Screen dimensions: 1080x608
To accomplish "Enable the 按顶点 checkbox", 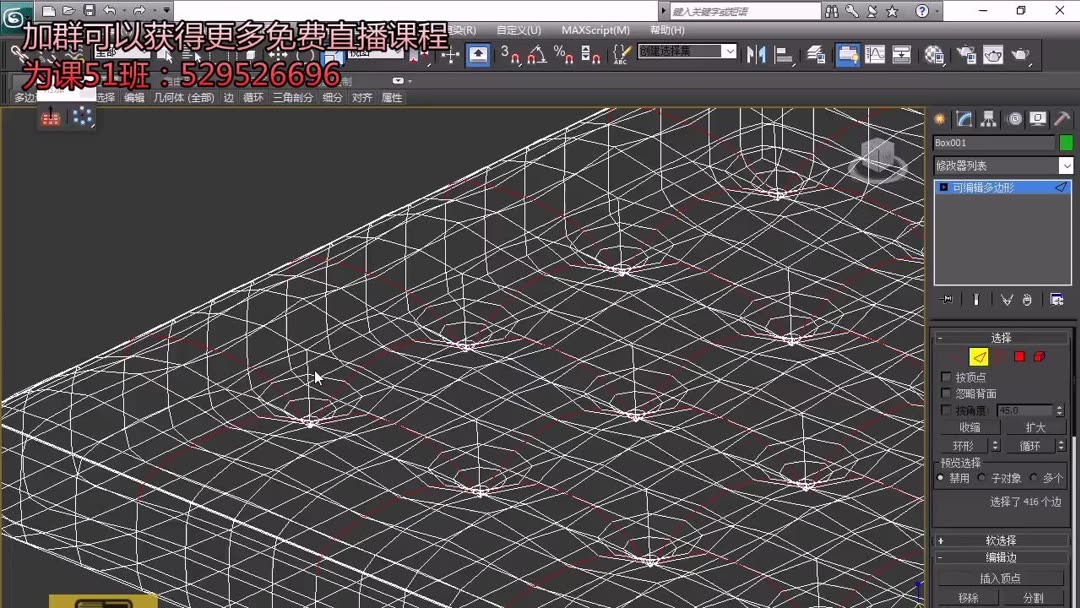I will (x=946, y=377).
